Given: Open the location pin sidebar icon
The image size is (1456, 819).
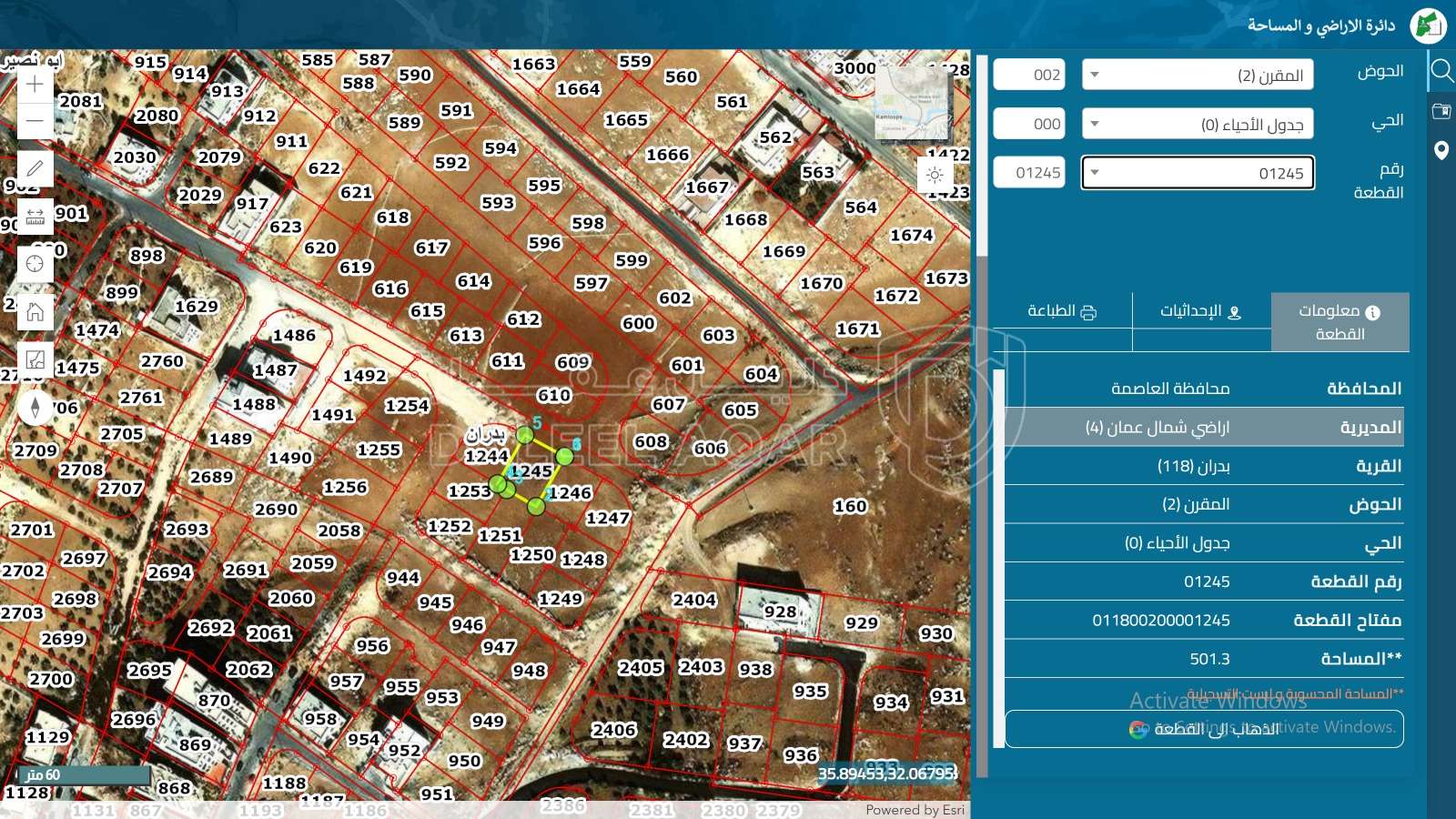Looking at the screenshot, I should coord(1441,150).
